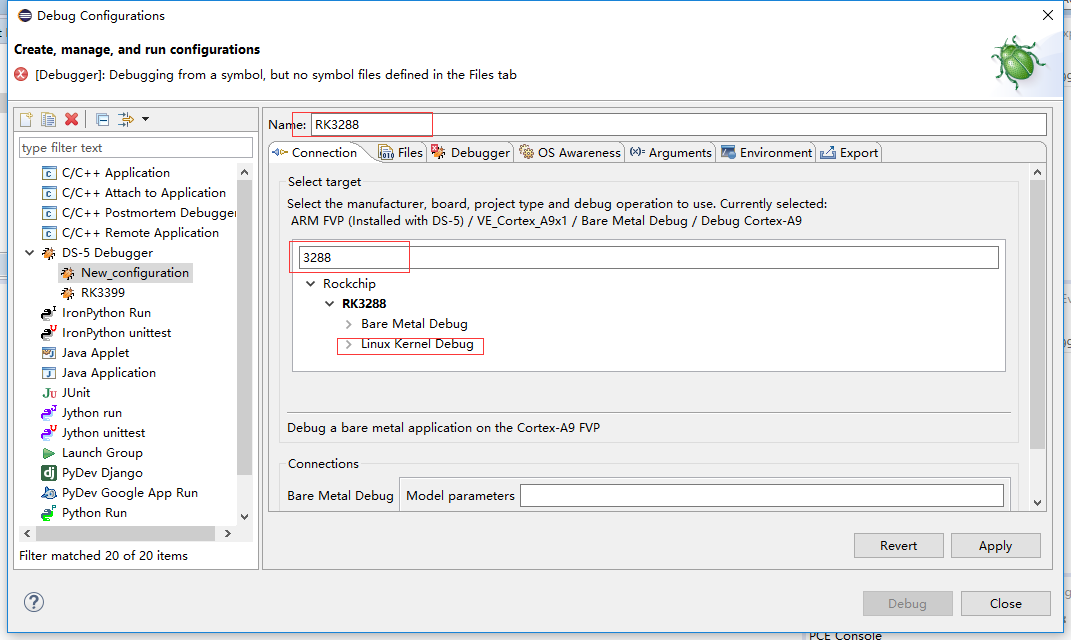The height and width of the screenshot is (640, 1071).
Task: Click the Close button
Action: tap(1005, 603)
